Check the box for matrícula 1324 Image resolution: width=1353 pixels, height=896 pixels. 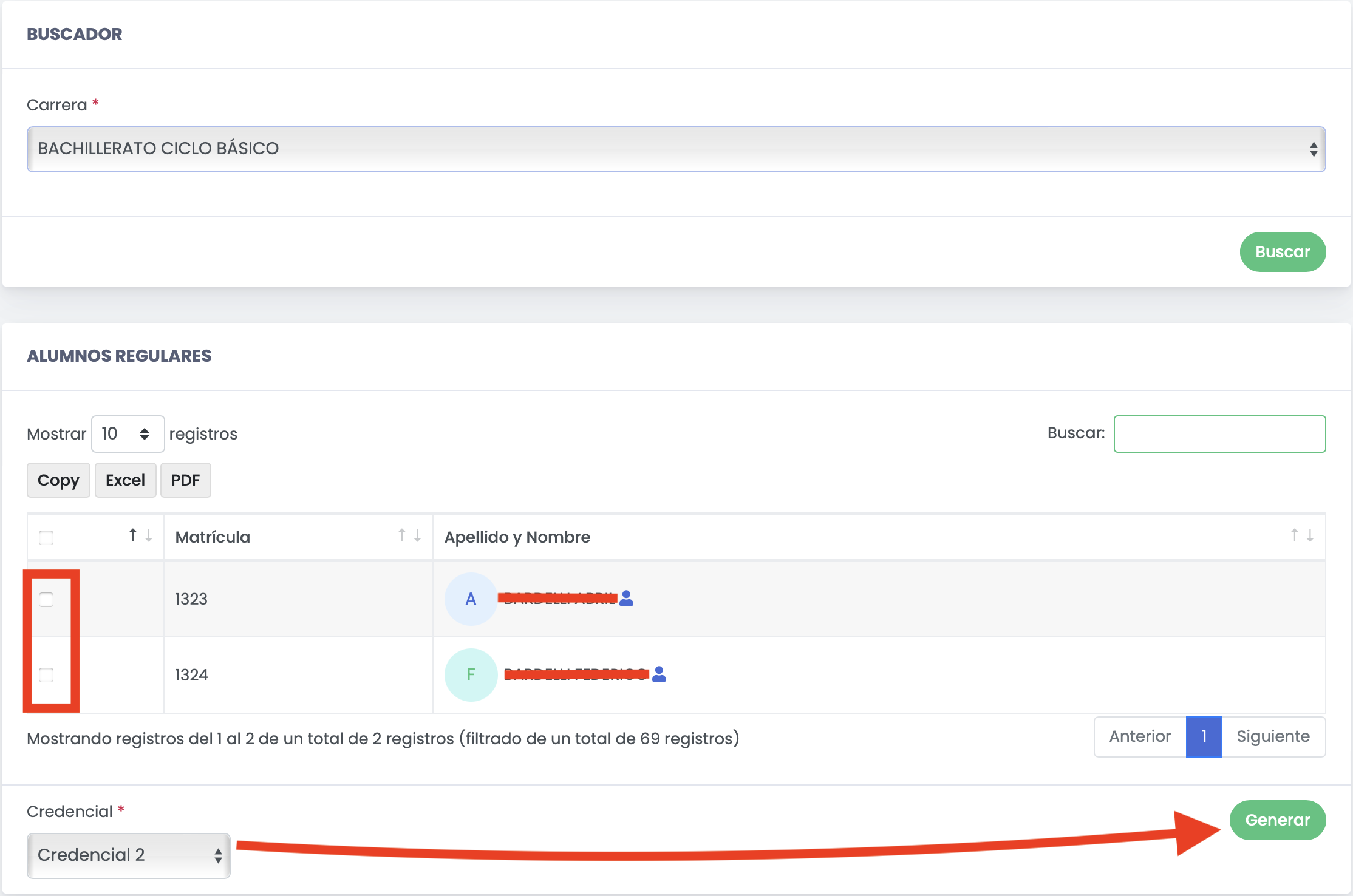(46, 675)
